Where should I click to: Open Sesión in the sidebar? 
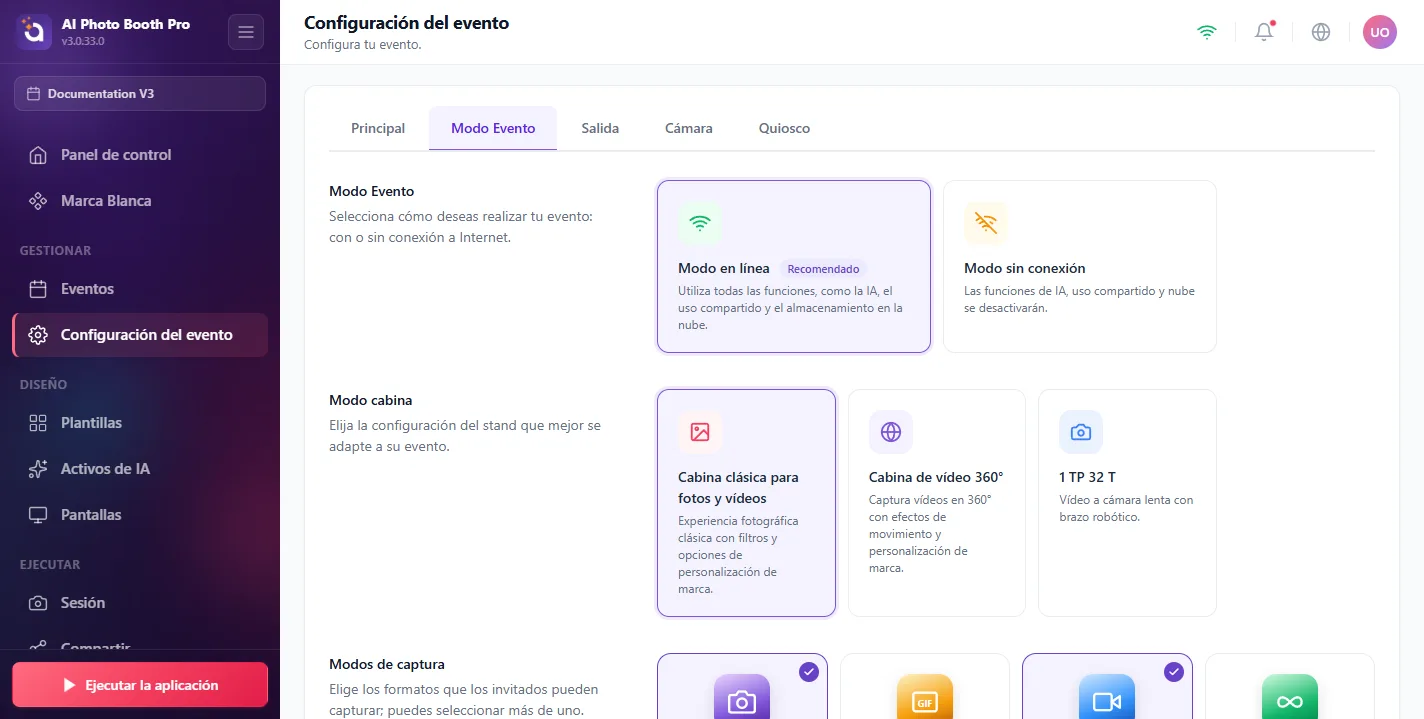[140, 603]
